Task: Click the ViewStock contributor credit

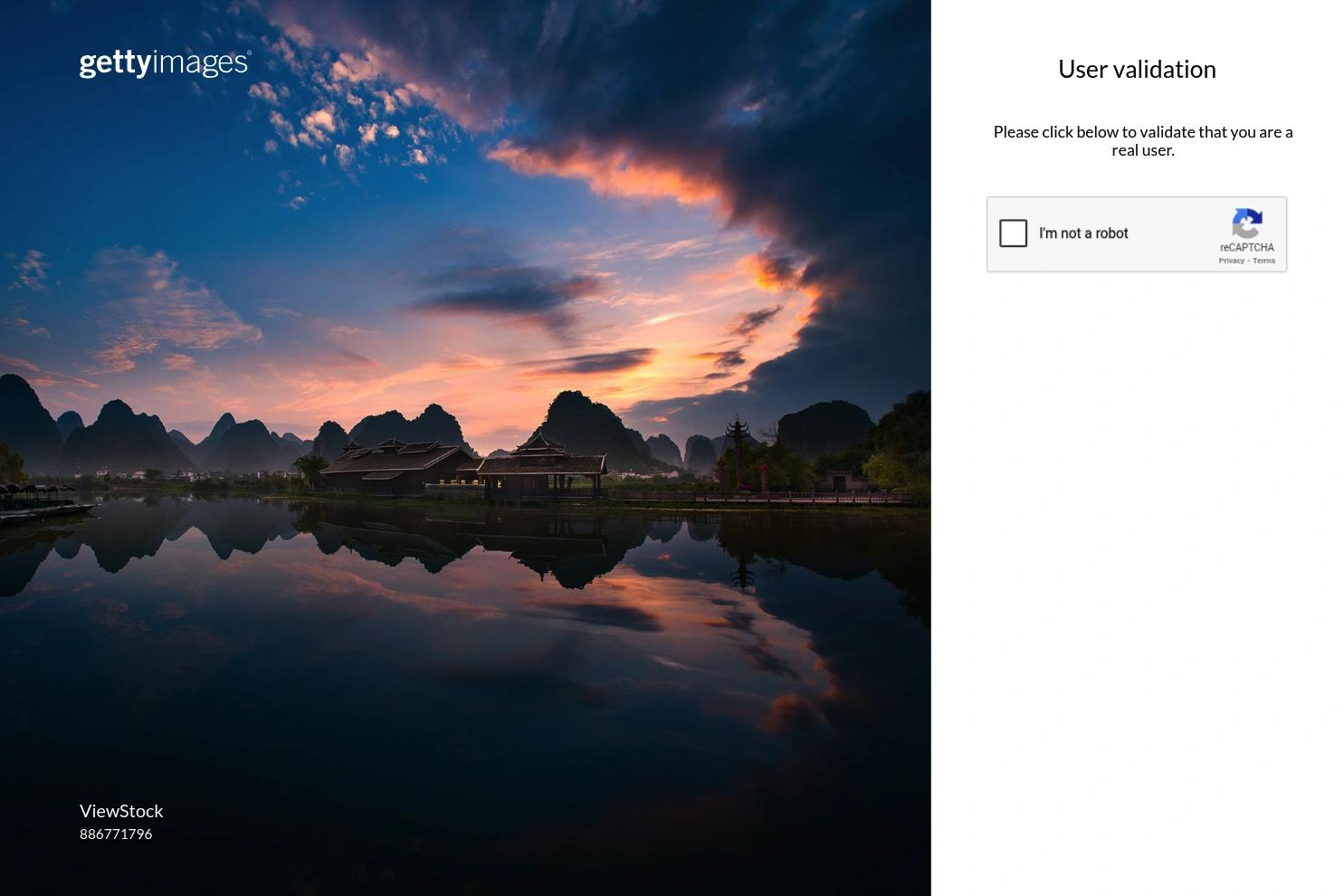Action: click(x=121, y=811)
